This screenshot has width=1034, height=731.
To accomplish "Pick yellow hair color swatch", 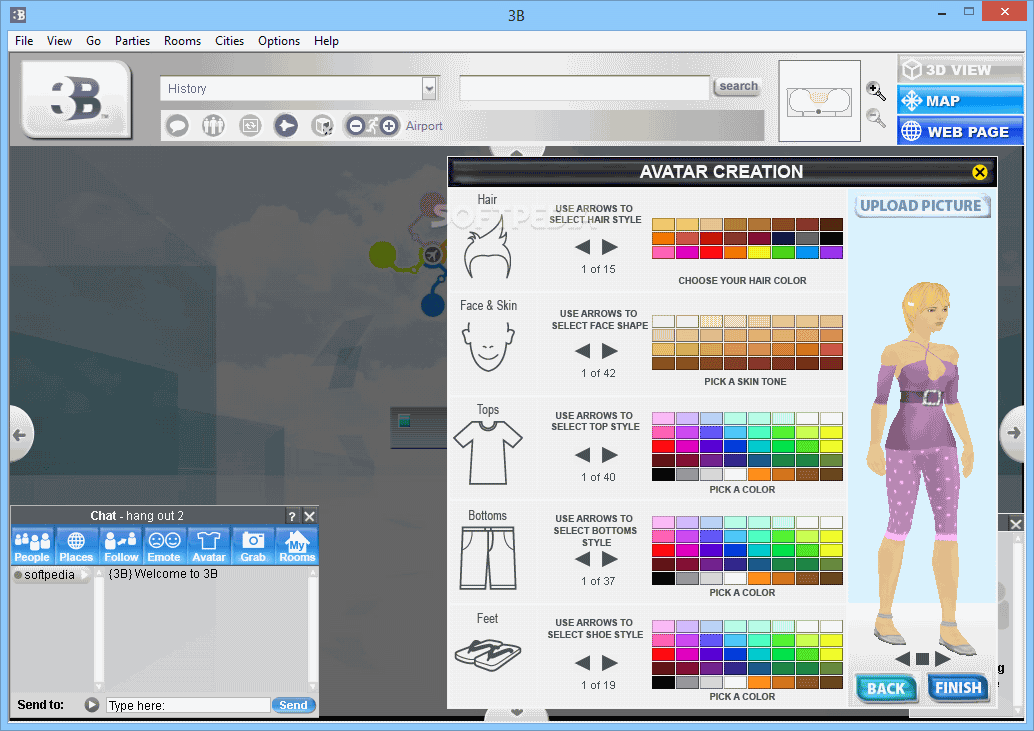I will tap(760, 252).
